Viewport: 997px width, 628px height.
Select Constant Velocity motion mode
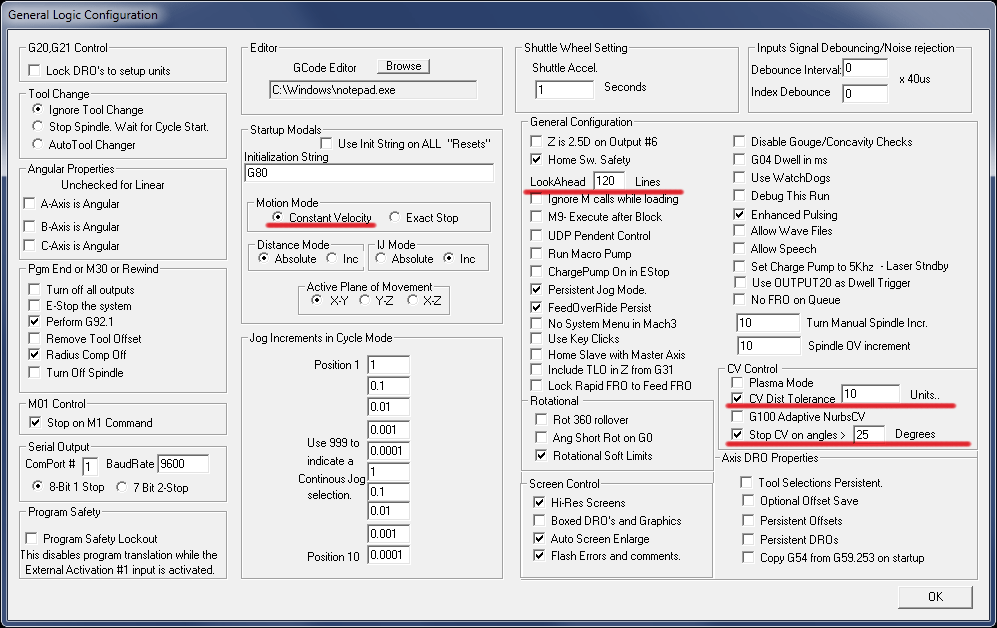(x=277, y=217)
